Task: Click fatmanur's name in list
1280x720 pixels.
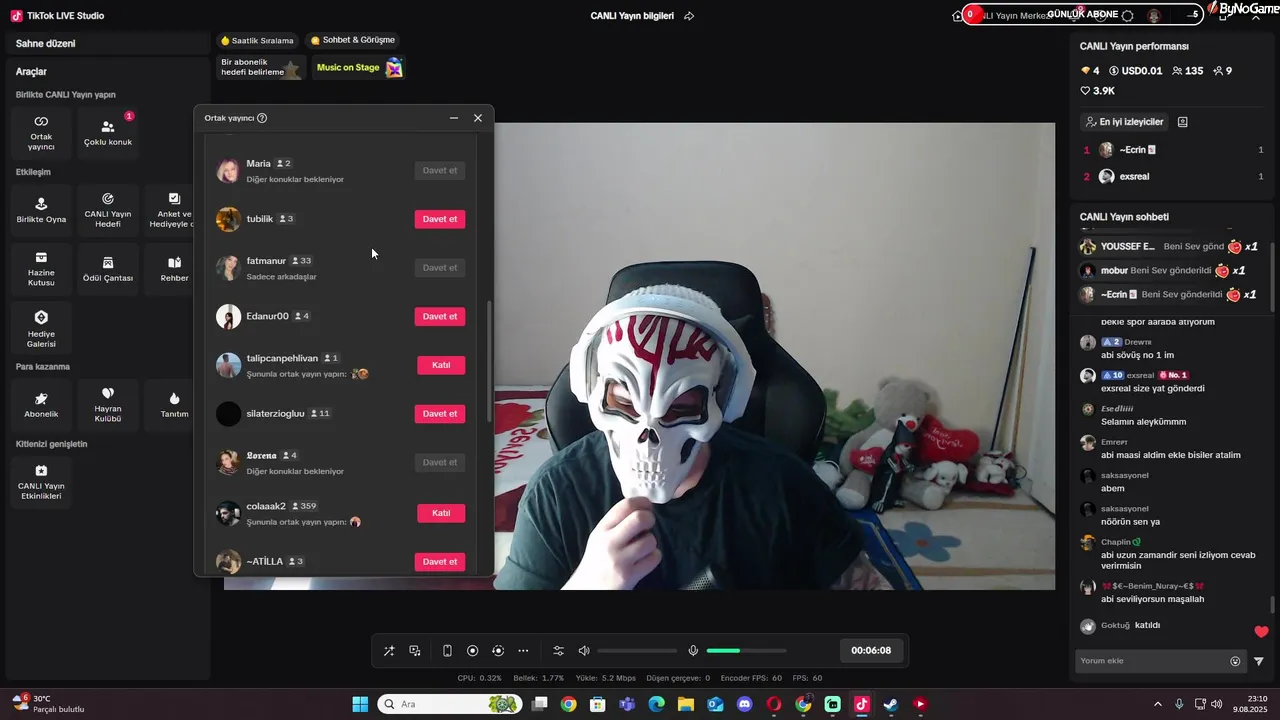Action: point(266,261)
